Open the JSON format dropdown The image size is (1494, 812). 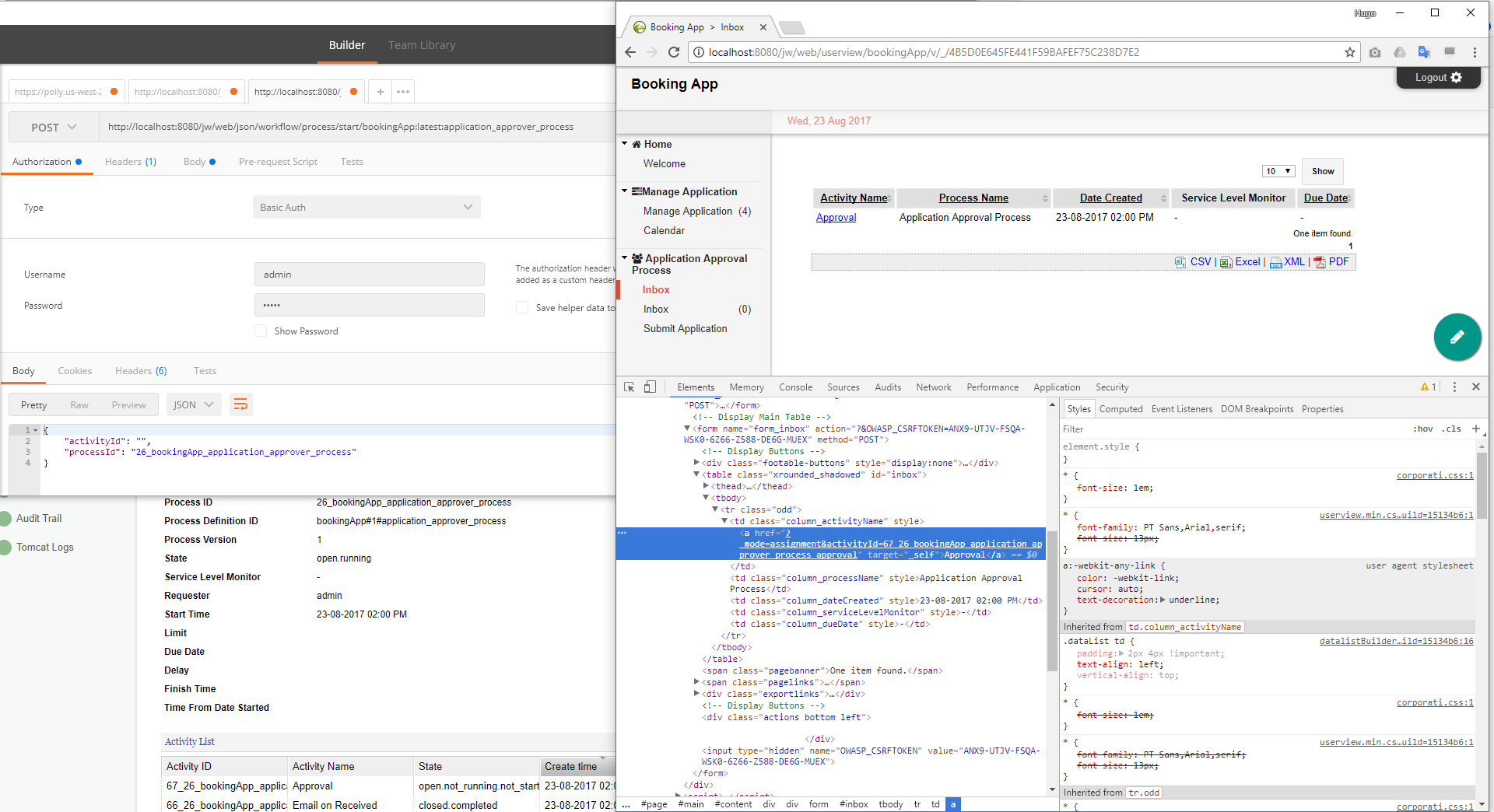click(193, 405)
